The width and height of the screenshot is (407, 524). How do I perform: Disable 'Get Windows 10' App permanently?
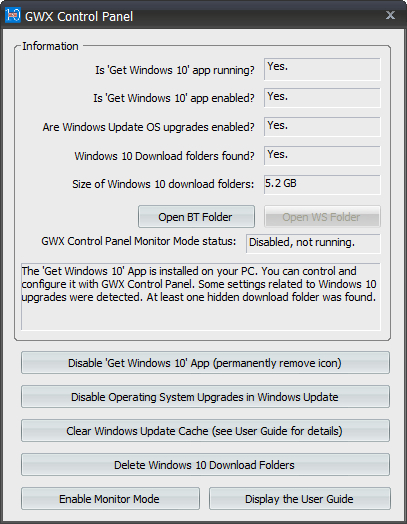(x=205, y=363)
